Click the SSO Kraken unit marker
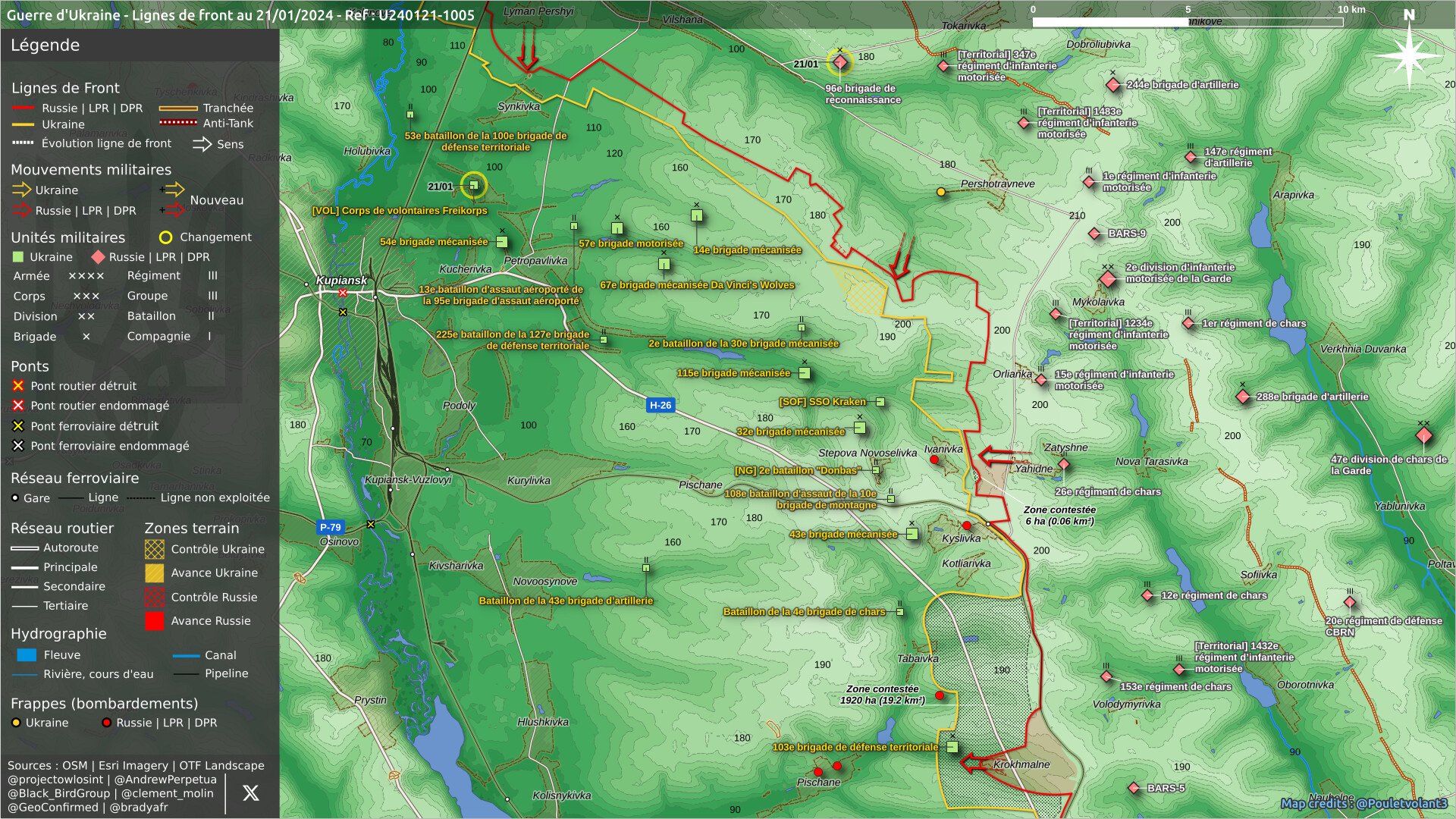 (x=880, y=402)
